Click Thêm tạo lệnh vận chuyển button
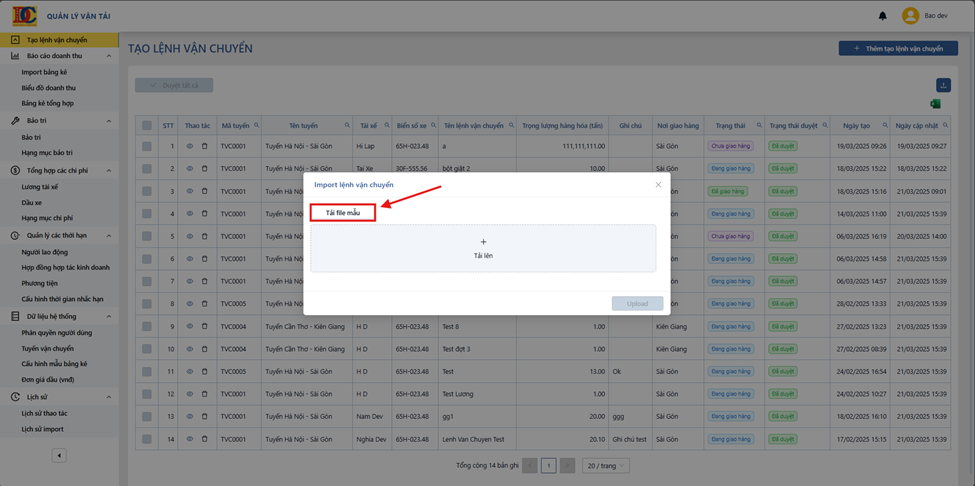The width and height of the screenshot is (975, 486). coord(898,48)
